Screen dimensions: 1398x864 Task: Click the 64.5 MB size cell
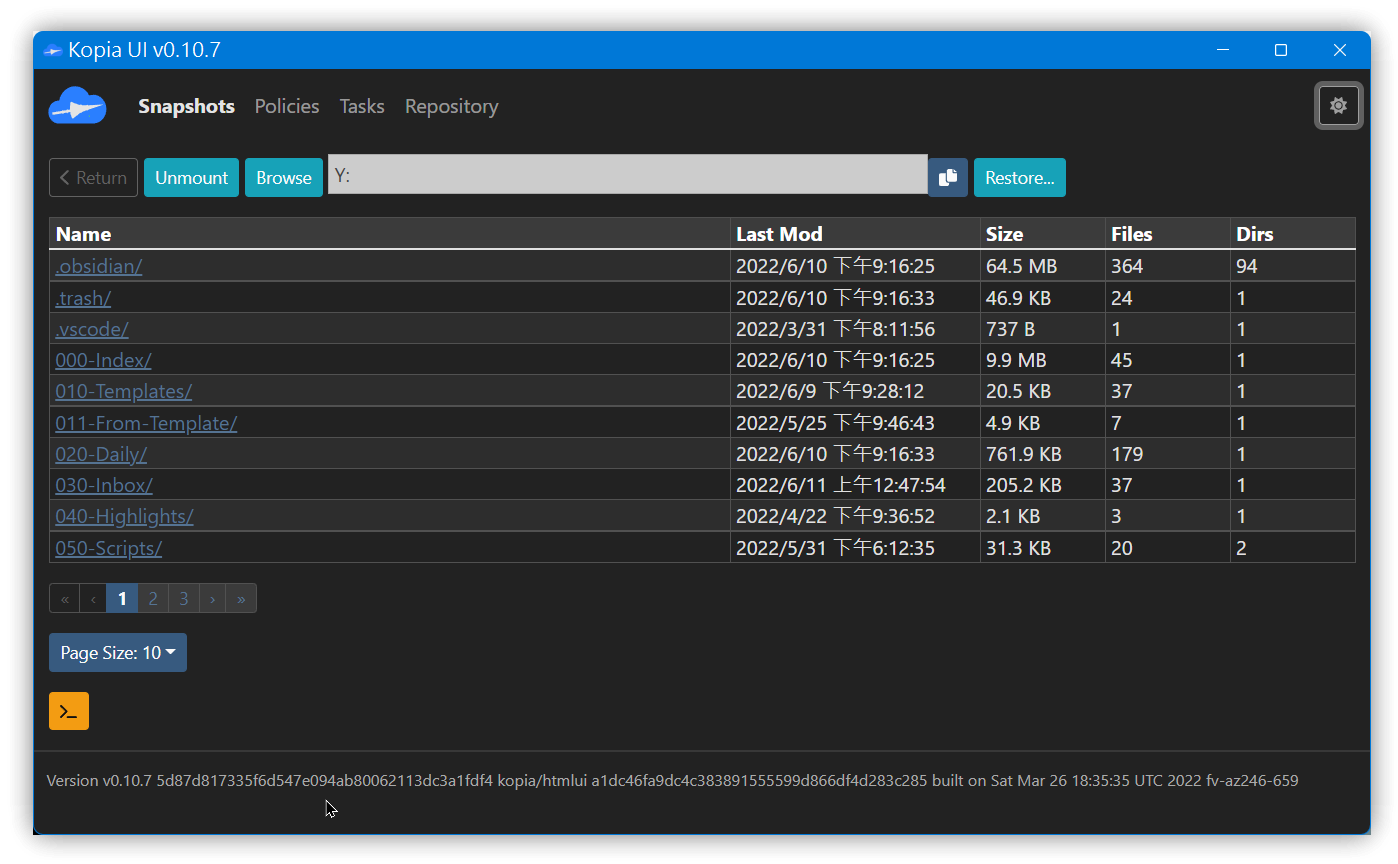1043,266
